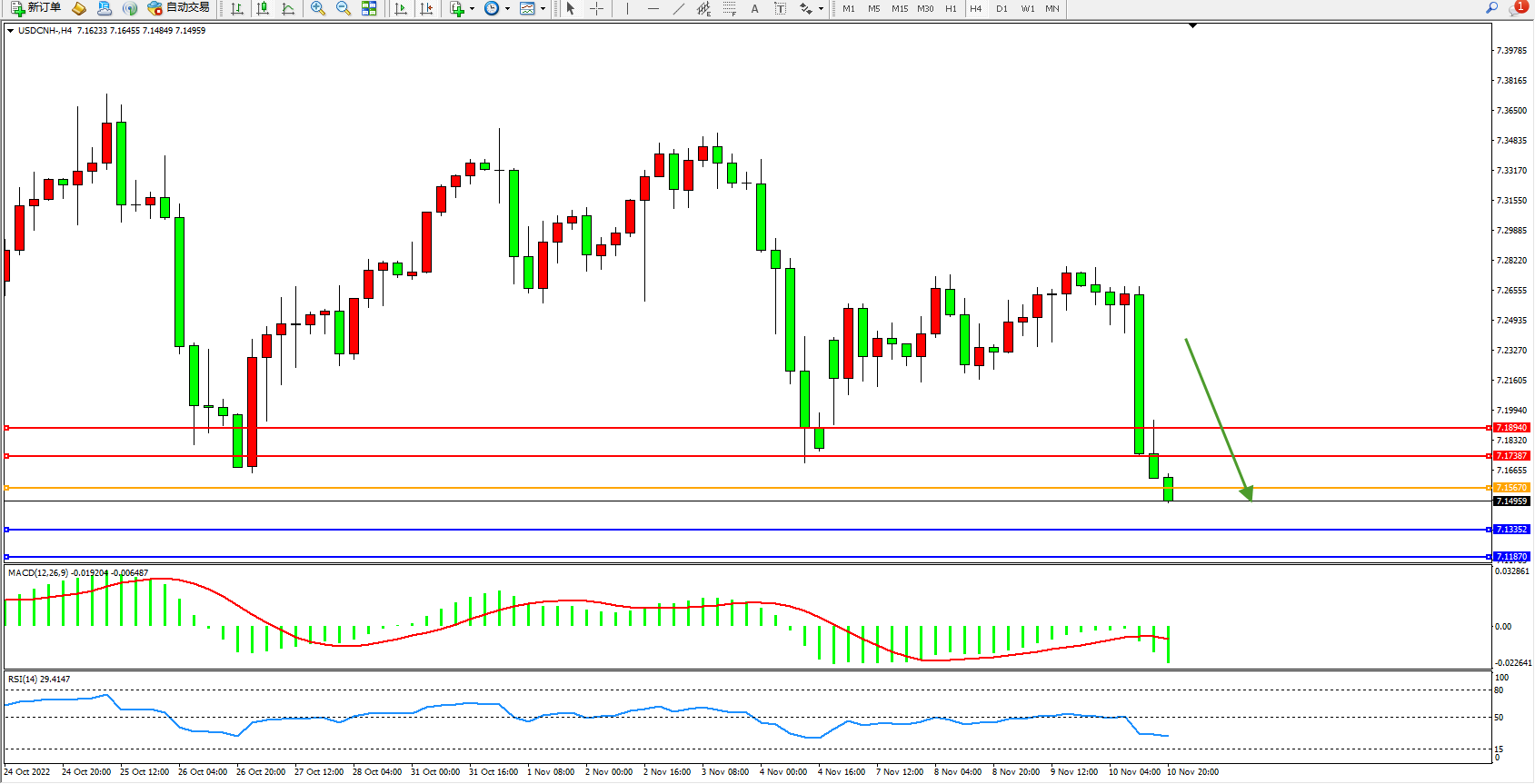The height and width of the screenshot is (784, 1535).
Task: Select the trendline drawing tool
Action: (678, 8)
